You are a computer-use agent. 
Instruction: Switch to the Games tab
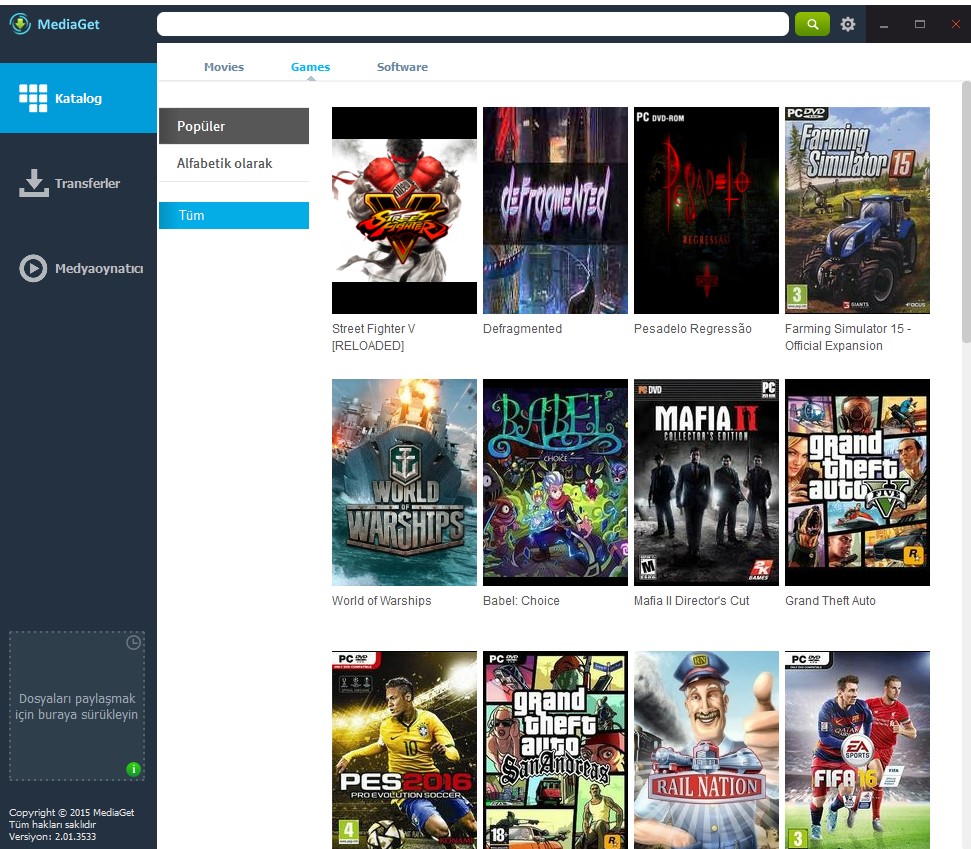coord(310,67)
